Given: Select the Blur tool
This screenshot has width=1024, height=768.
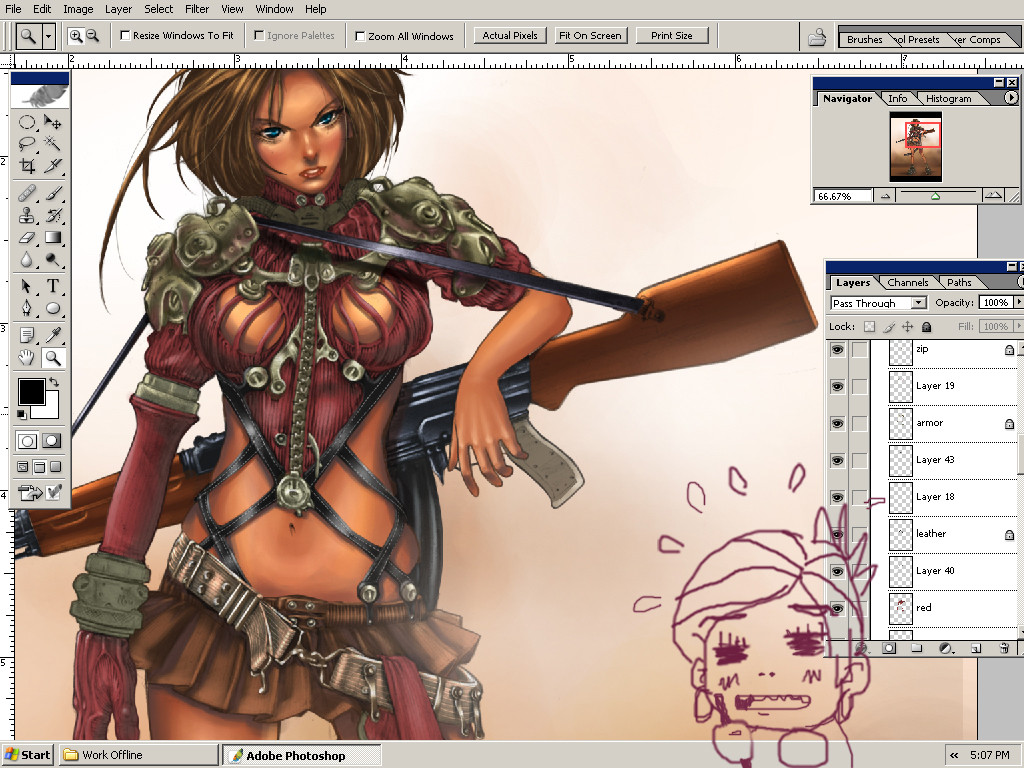Looking at the screenshot, I should [x=27, y=260].
